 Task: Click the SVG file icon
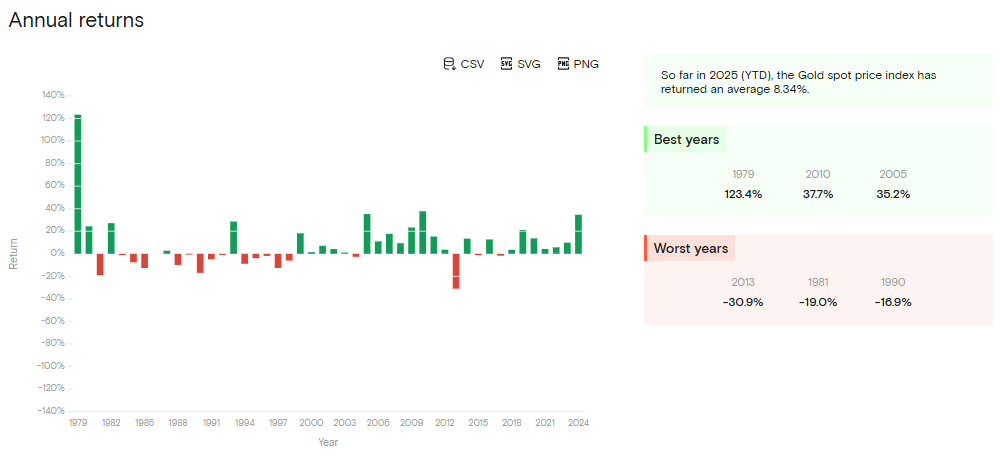(506, 64)
